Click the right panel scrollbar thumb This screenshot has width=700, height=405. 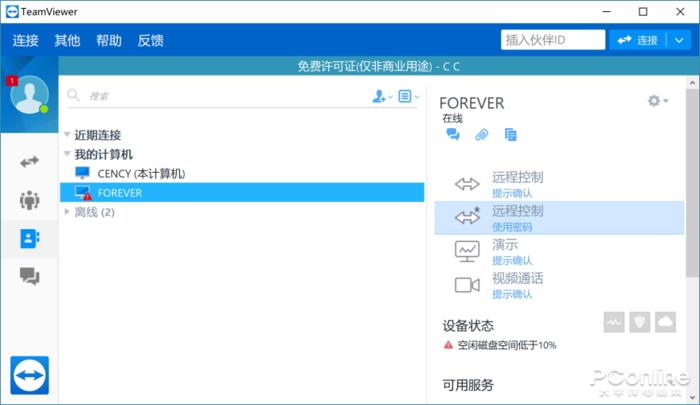(x=692, y=183)
